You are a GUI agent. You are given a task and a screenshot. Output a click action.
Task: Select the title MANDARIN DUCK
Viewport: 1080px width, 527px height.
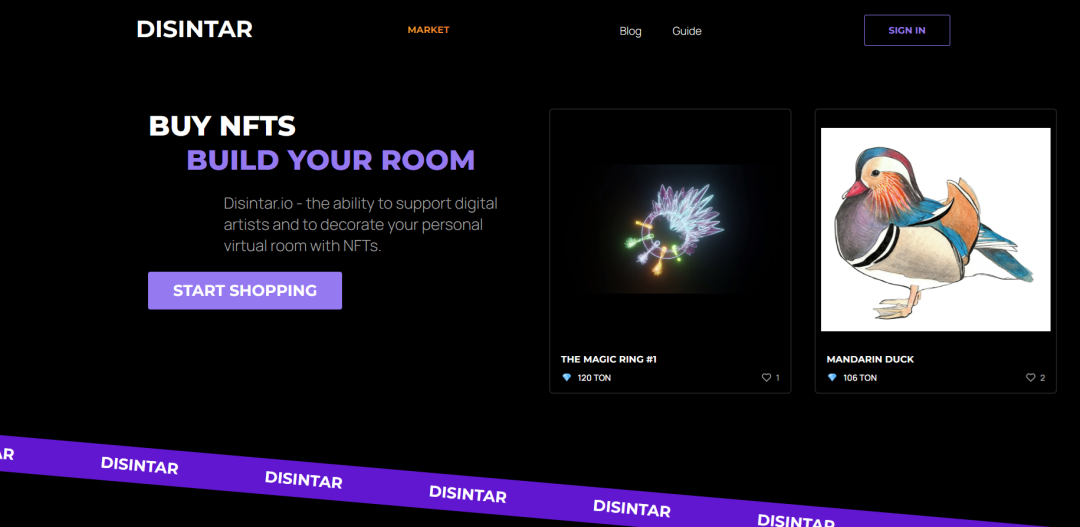pyautogui.click(x=870, y=360)
